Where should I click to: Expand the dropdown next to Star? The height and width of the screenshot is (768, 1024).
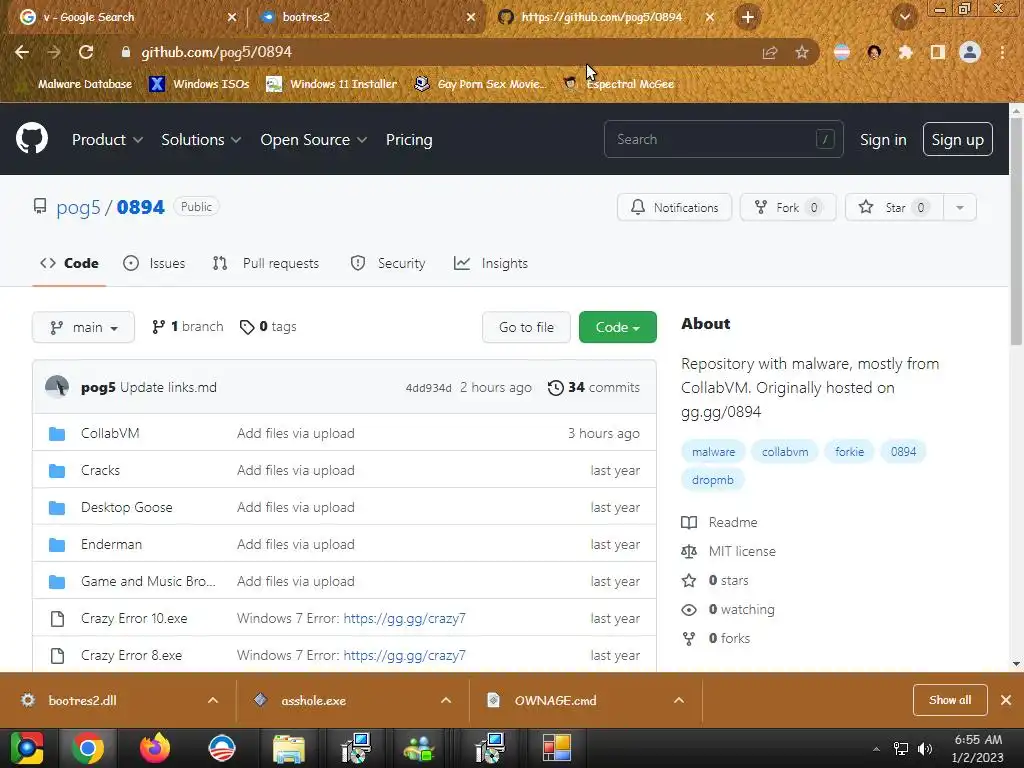[x=960, y=208]
